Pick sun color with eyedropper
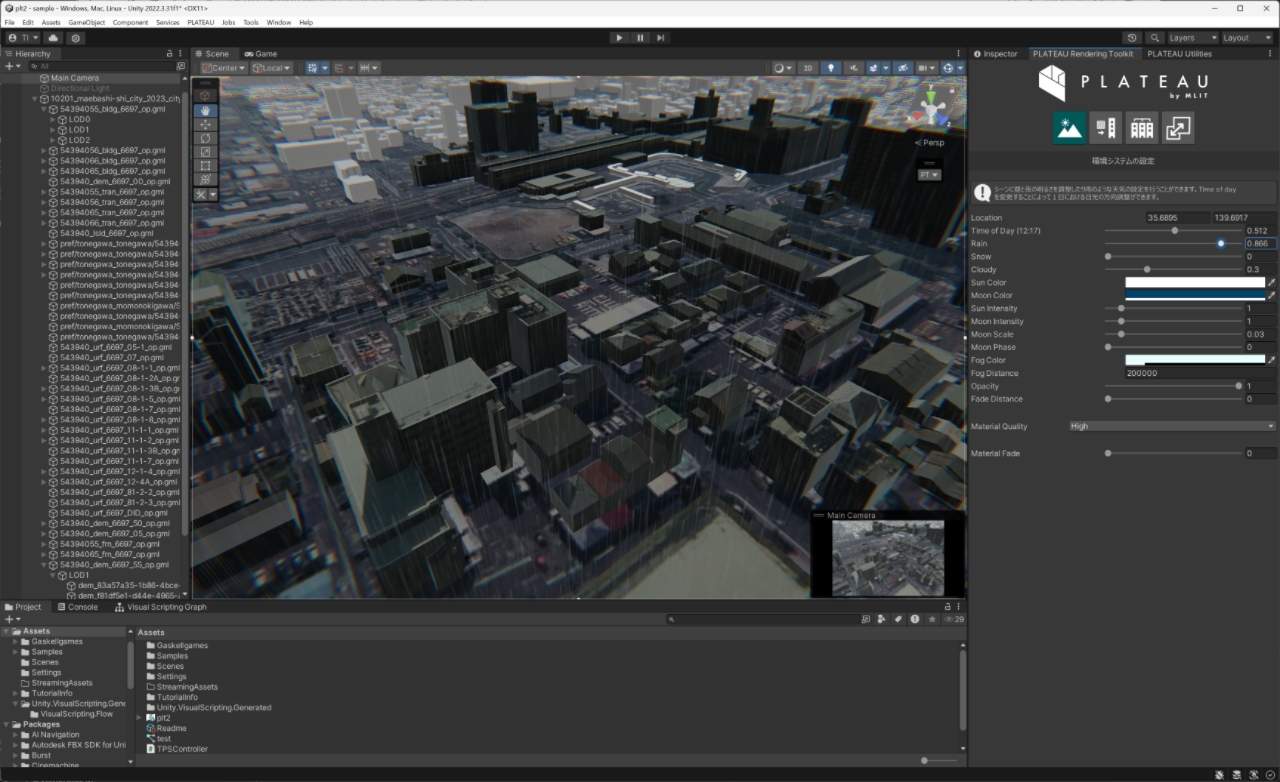 click(x=1272, y=283)
